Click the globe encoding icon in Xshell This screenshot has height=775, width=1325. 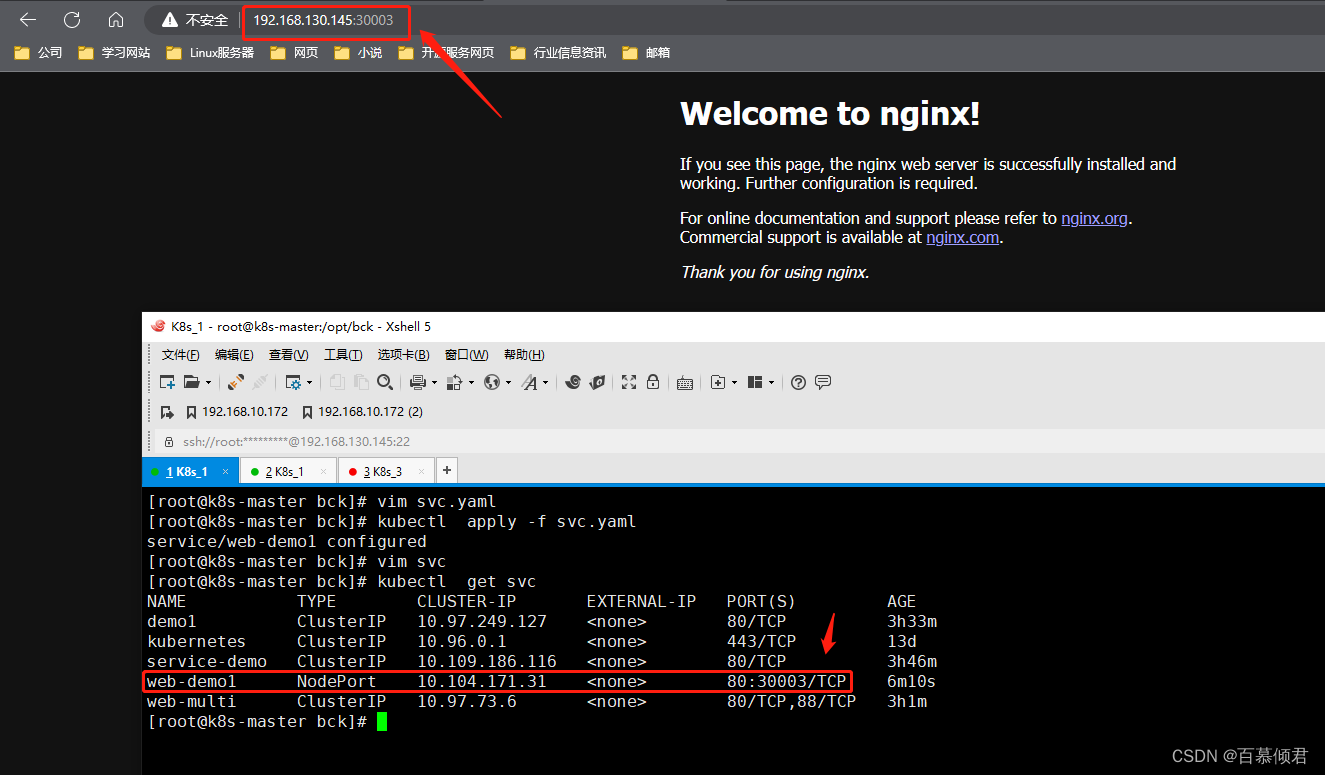[x=491, y=382]
